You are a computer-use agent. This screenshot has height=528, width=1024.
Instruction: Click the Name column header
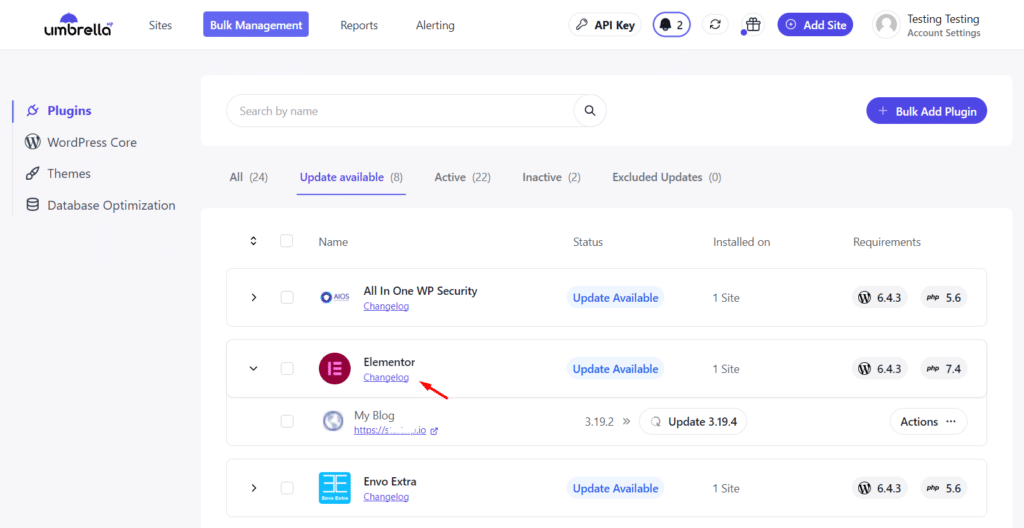coord(333,242)
